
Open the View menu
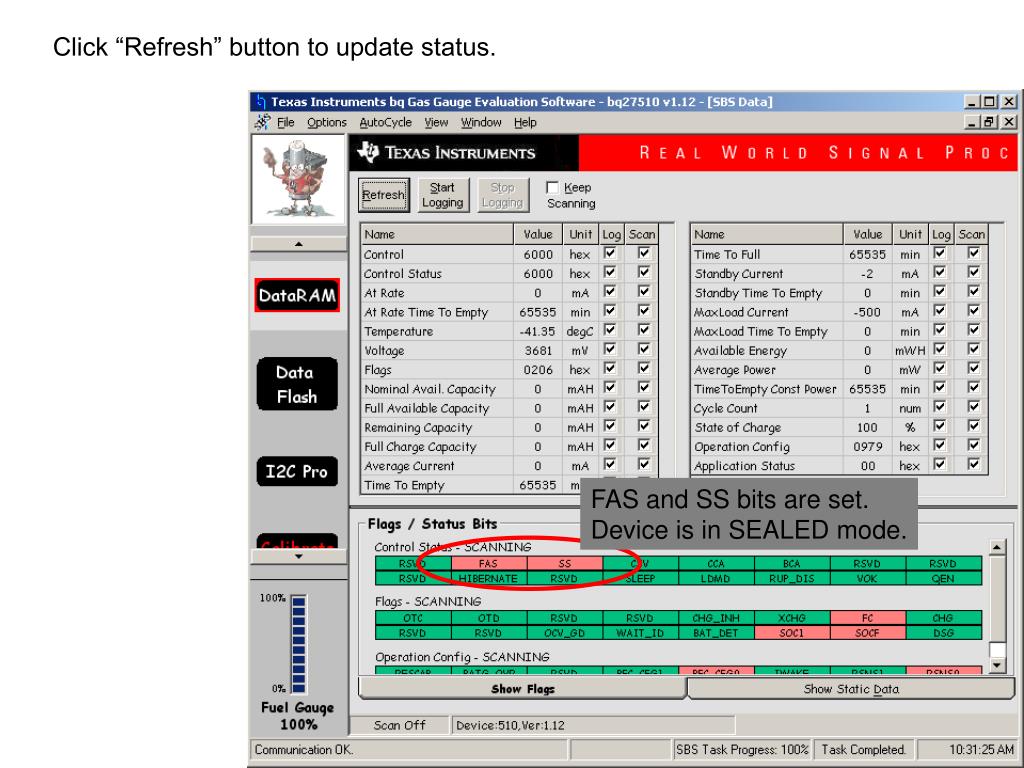point(436,122)
